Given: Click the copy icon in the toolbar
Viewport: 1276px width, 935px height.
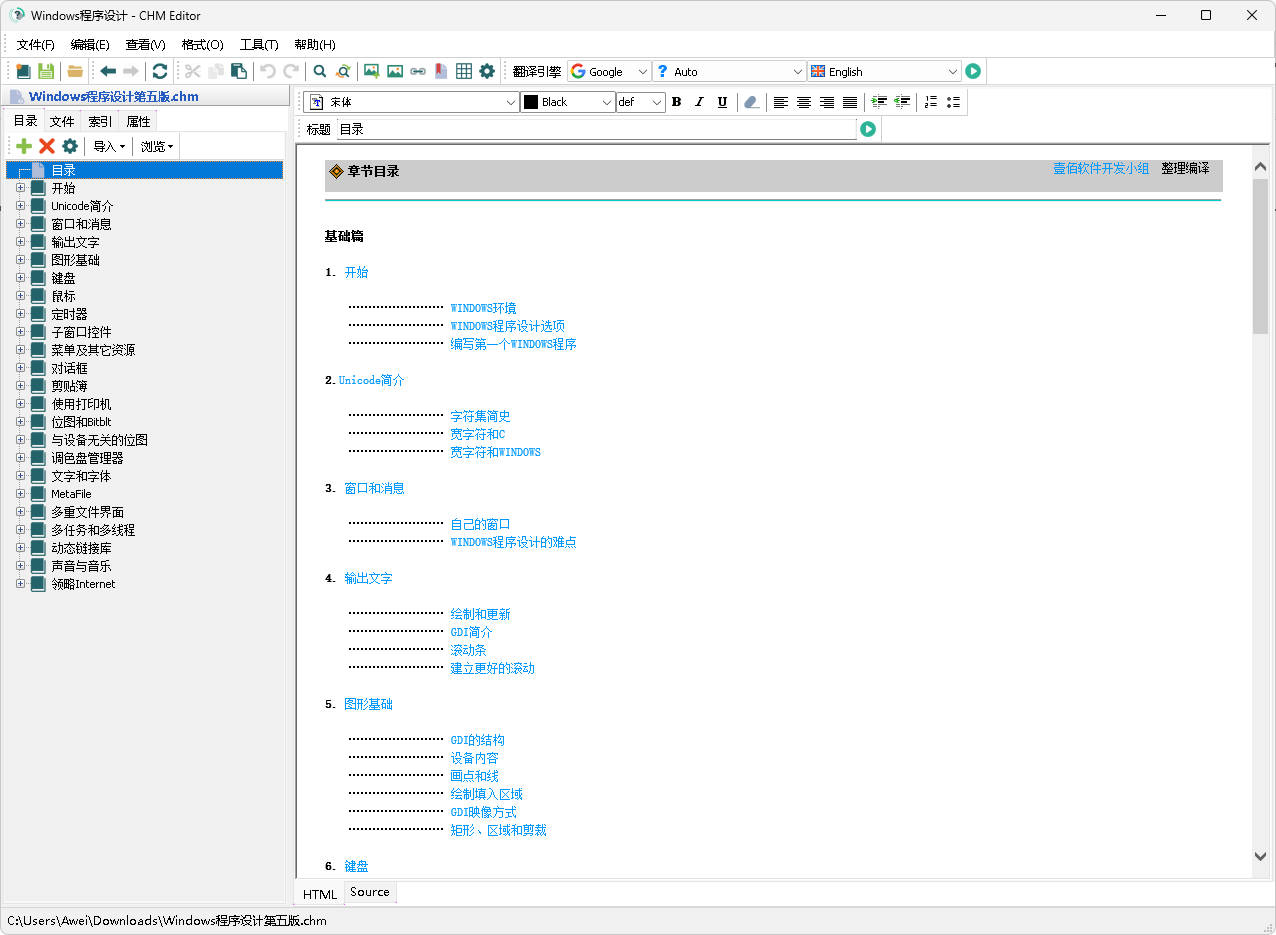Looking at the screenshot, I should click(216, 71).
